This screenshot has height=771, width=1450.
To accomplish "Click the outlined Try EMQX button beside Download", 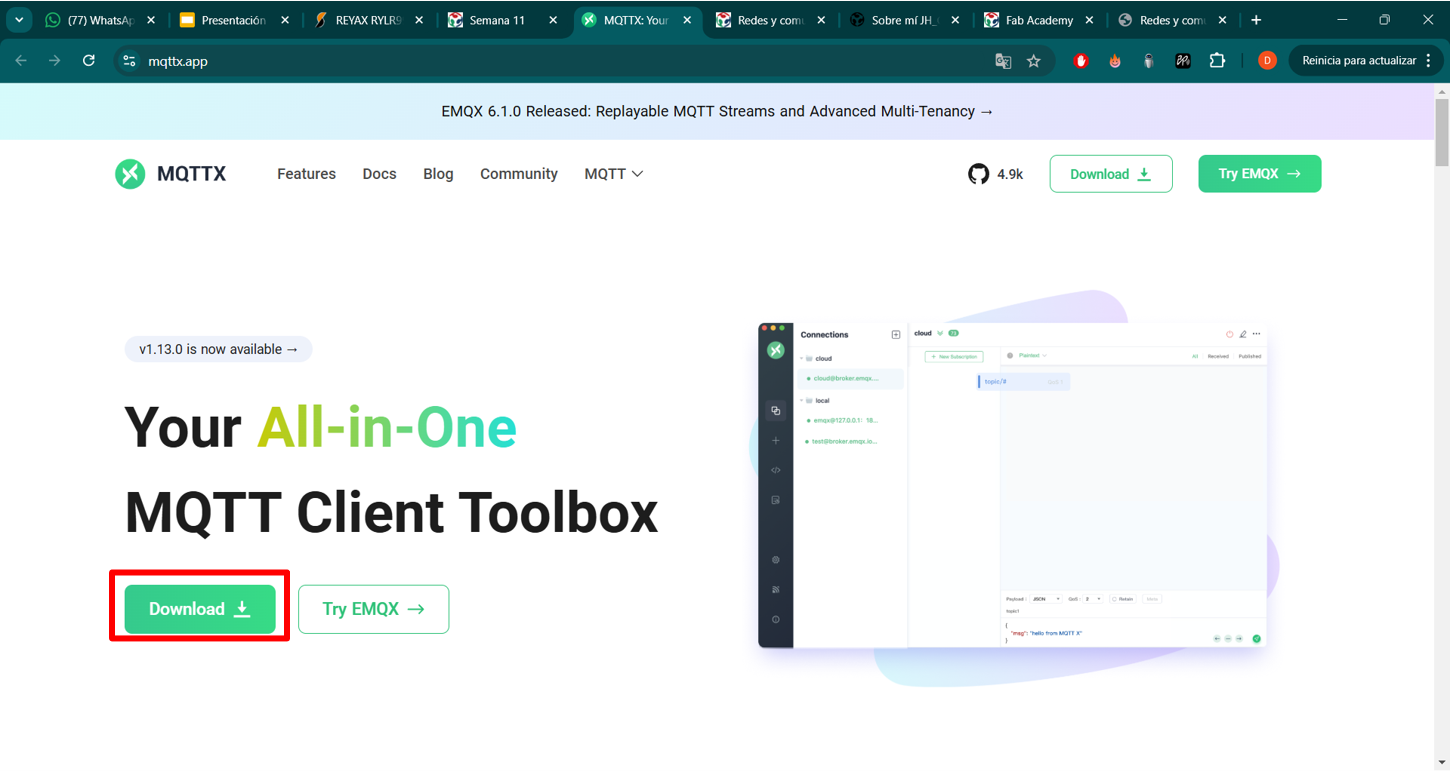I will point(373,609).
